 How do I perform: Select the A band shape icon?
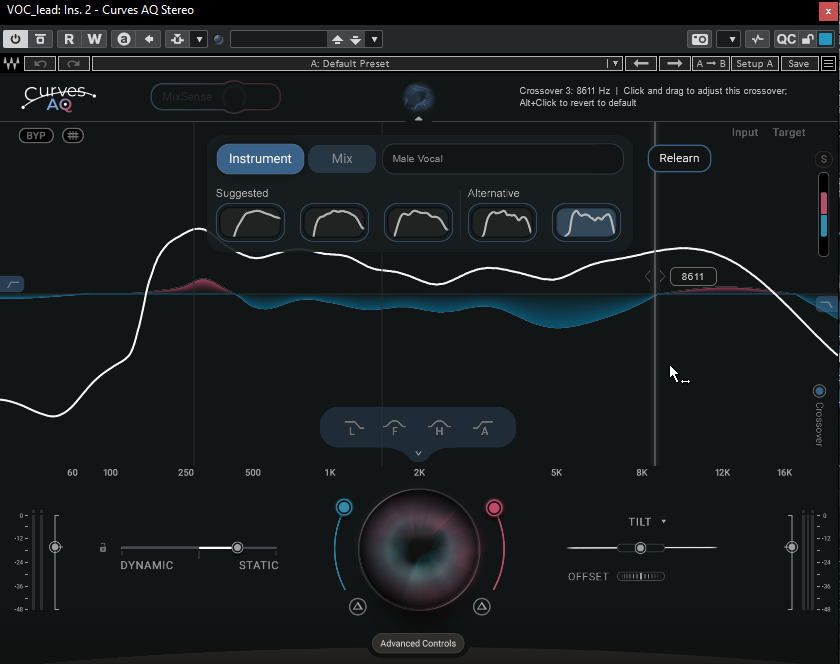click(x=483, y=428)
